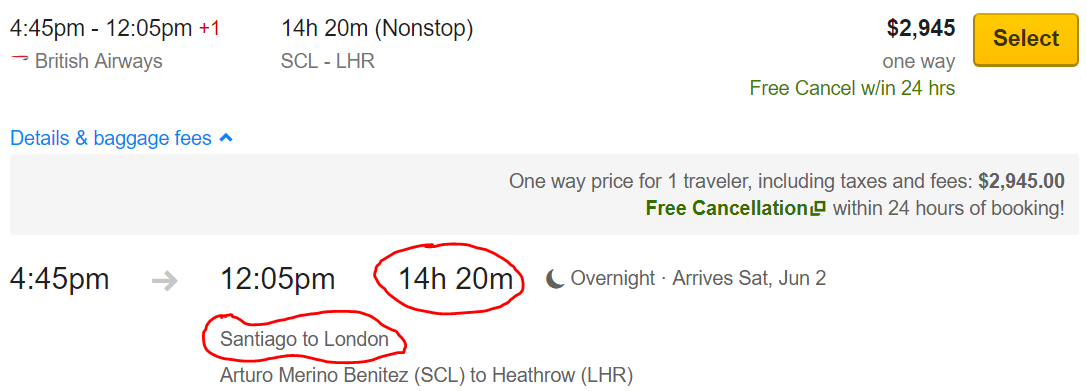This screenshot has height=391, width=1087.
Task: Click the Overnight moon icon
Action: 555,279
